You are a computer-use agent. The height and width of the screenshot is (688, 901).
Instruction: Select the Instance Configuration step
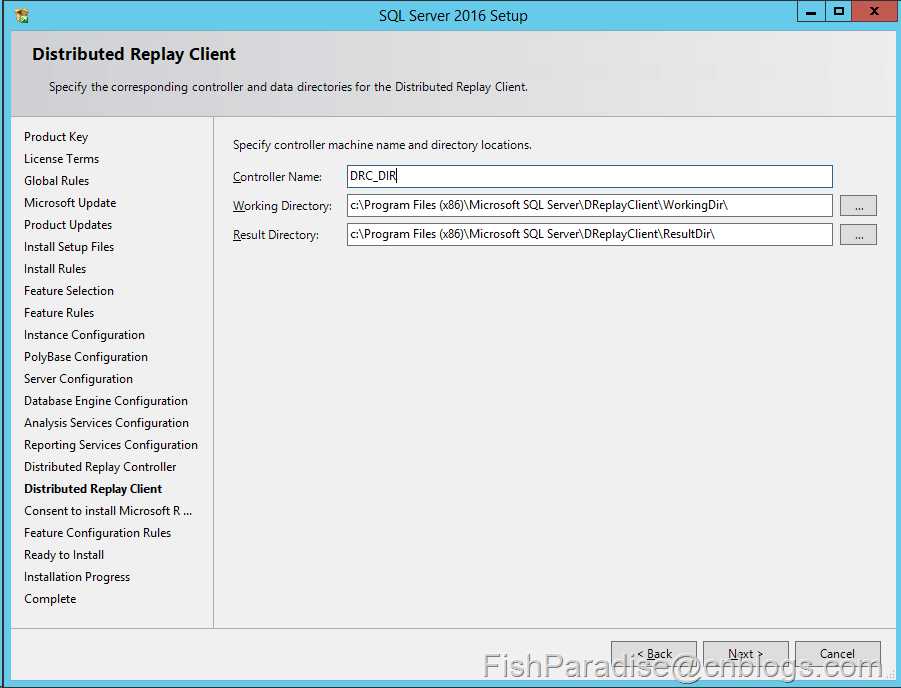(x=84, y=335)
